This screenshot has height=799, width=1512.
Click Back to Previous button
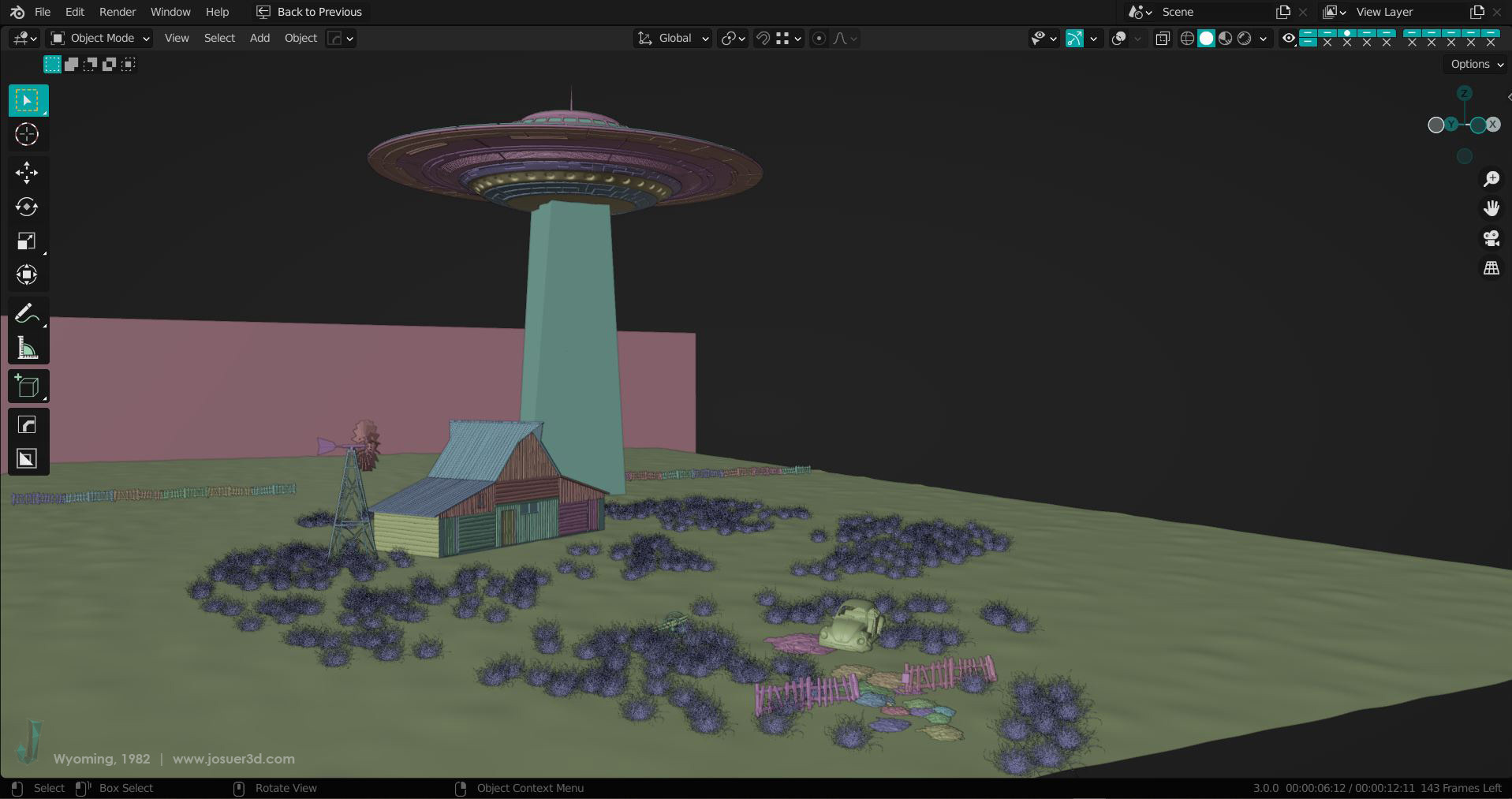point(310,12)
